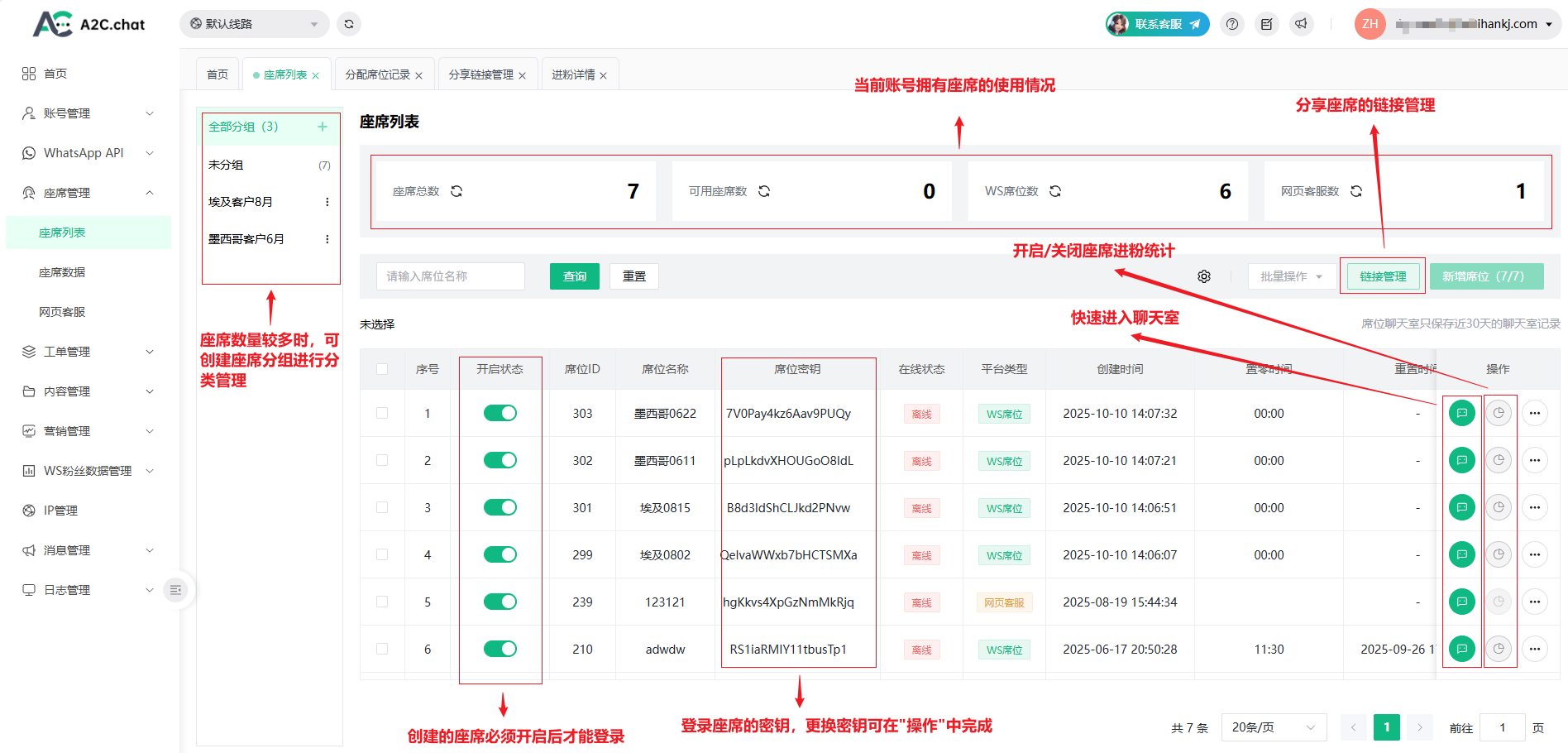Open more actions for seat adwdw
This screenshot has height=753, width=1568.
click(1535, 649)
